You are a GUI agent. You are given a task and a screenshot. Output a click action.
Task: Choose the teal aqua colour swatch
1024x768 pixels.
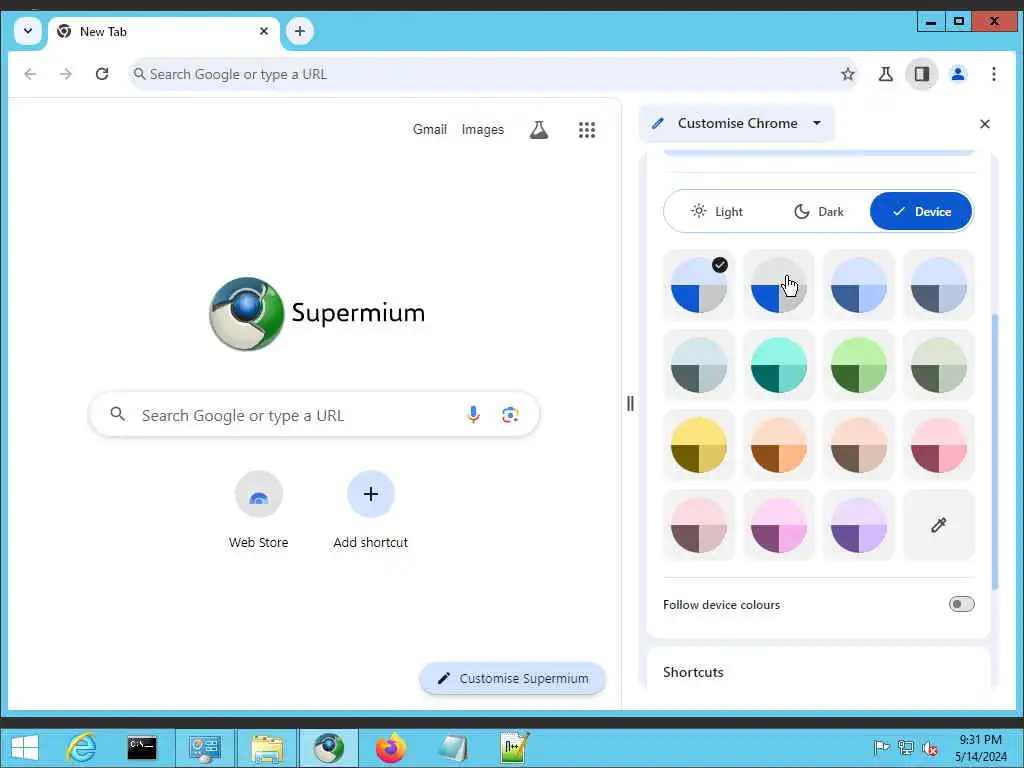[778, 365]
